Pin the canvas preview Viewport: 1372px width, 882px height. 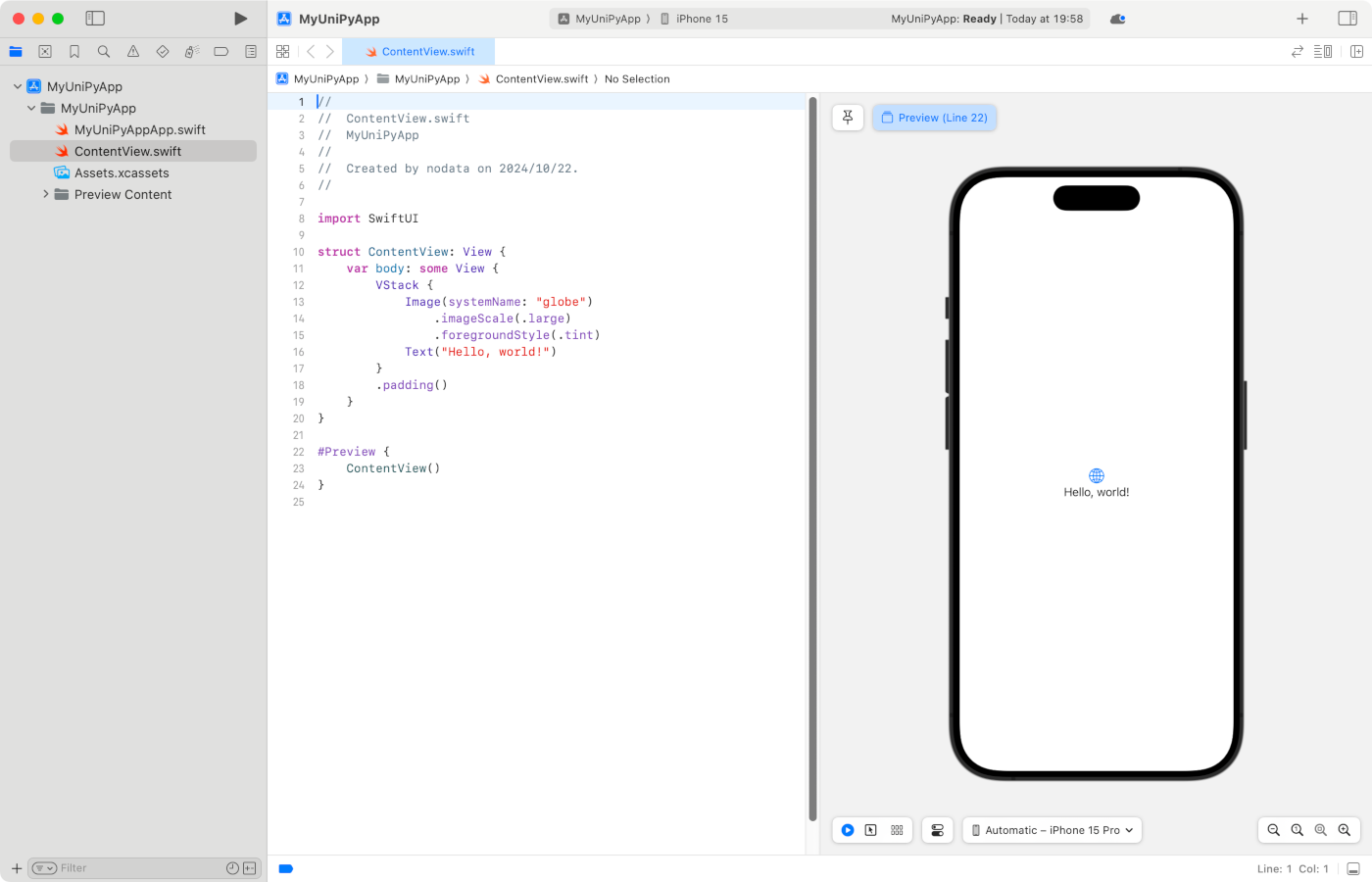[x=848, y=118]
